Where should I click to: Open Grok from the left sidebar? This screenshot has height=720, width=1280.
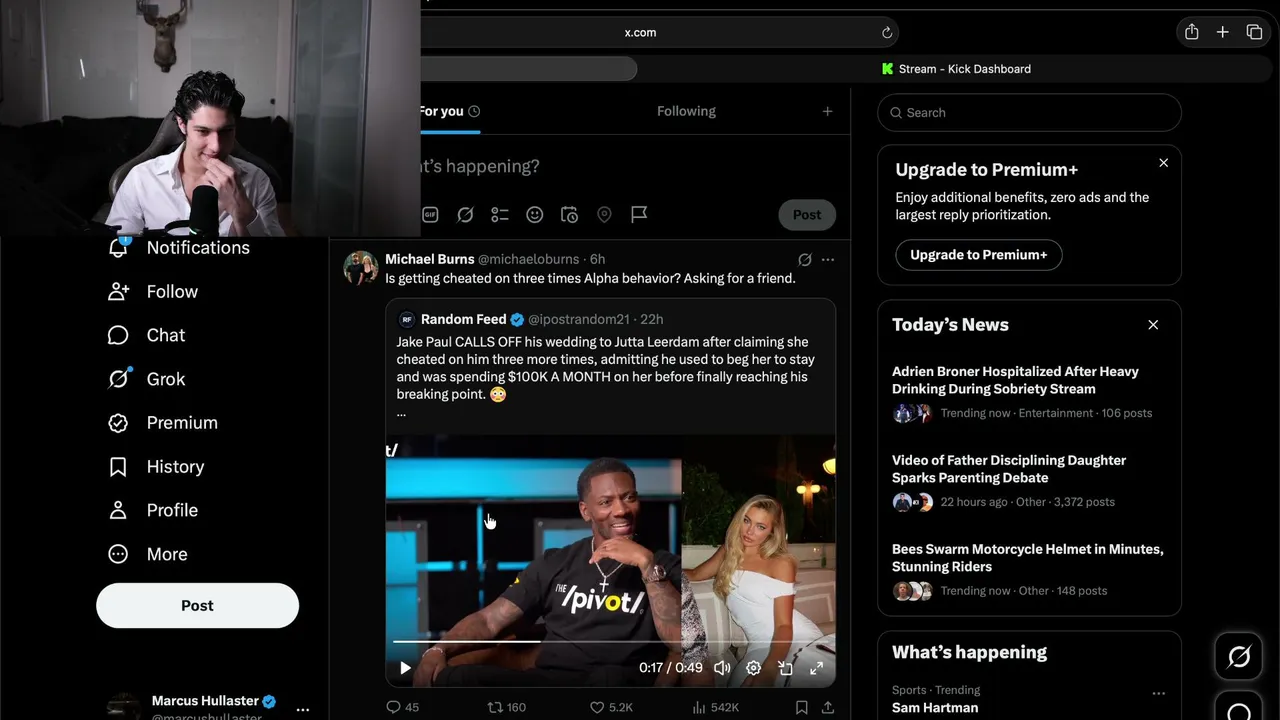tap(146, 379)
